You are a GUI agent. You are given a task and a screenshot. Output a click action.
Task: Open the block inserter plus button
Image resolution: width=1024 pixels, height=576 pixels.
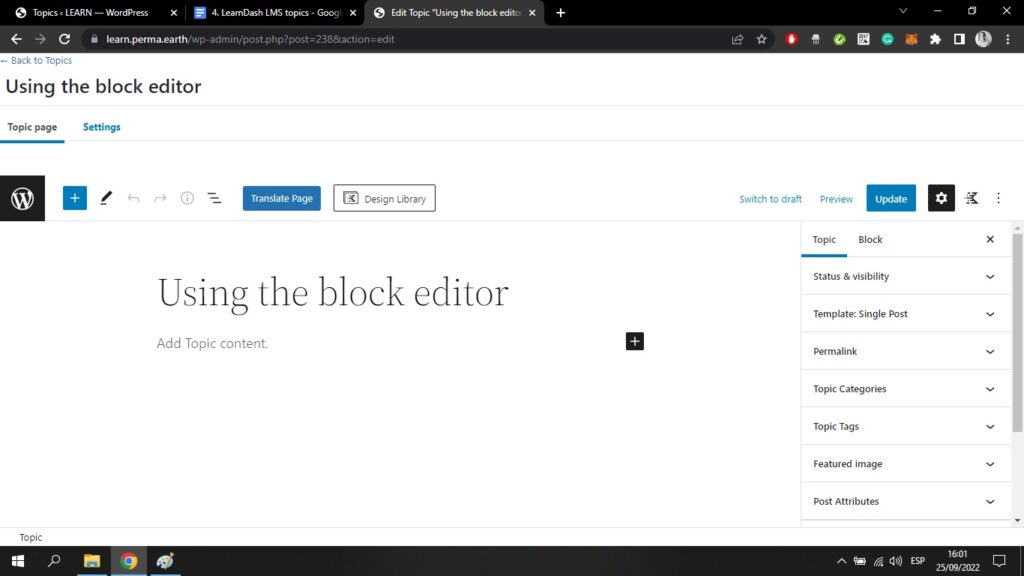[75, 198]
